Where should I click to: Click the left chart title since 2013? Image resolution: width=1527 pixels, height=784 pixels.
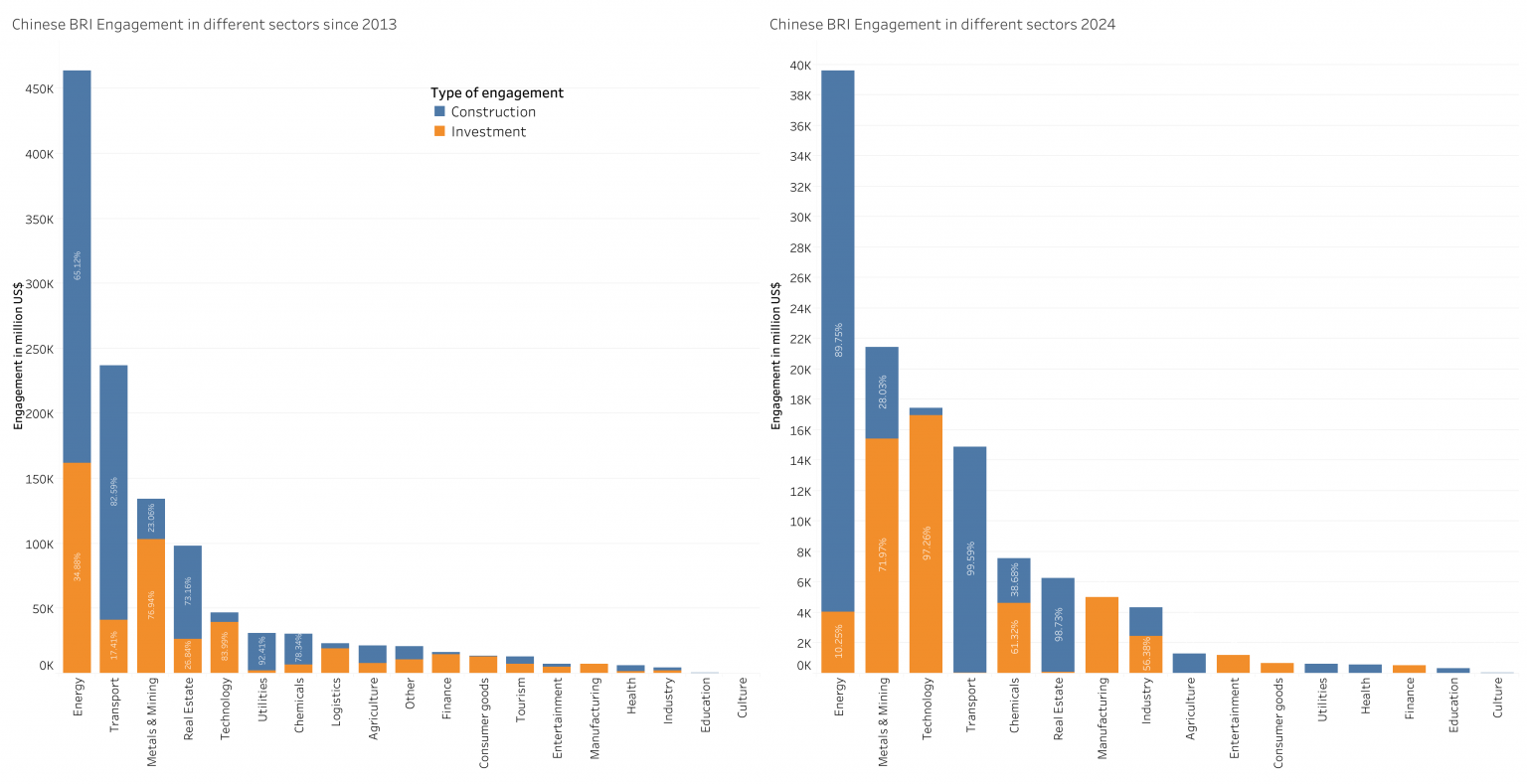coord(203,24)
